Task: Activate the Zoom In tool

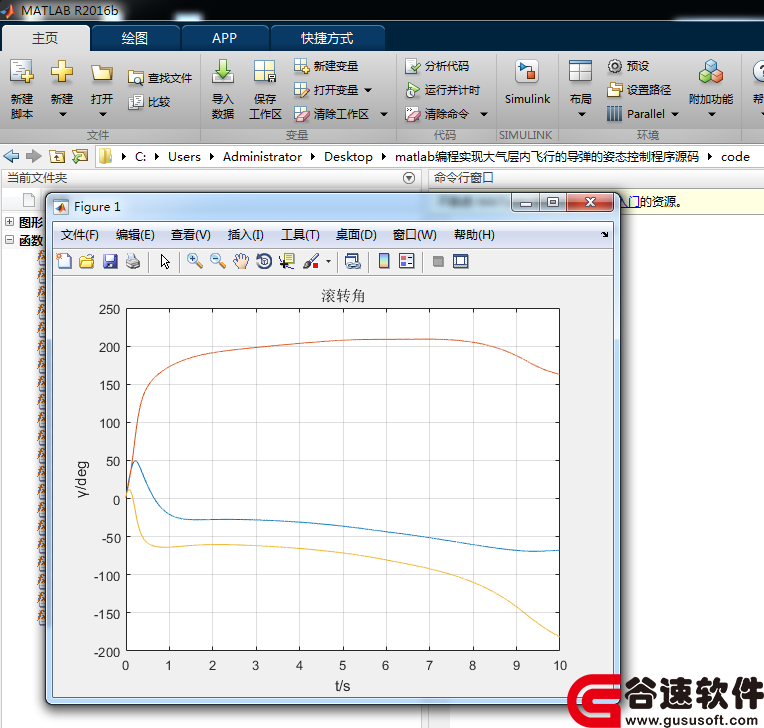Action: pos(195,261)
